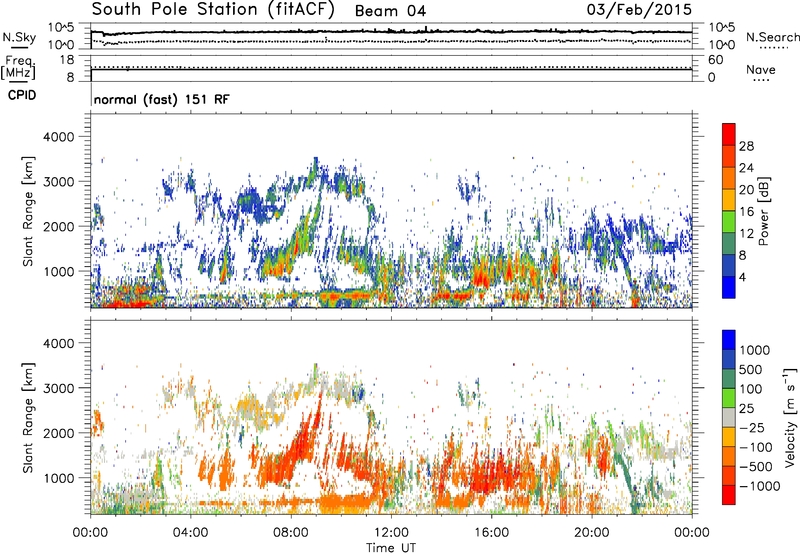800x554 pixels.
Task: Click the '08:00' time tick label
Action: point(291,532)
